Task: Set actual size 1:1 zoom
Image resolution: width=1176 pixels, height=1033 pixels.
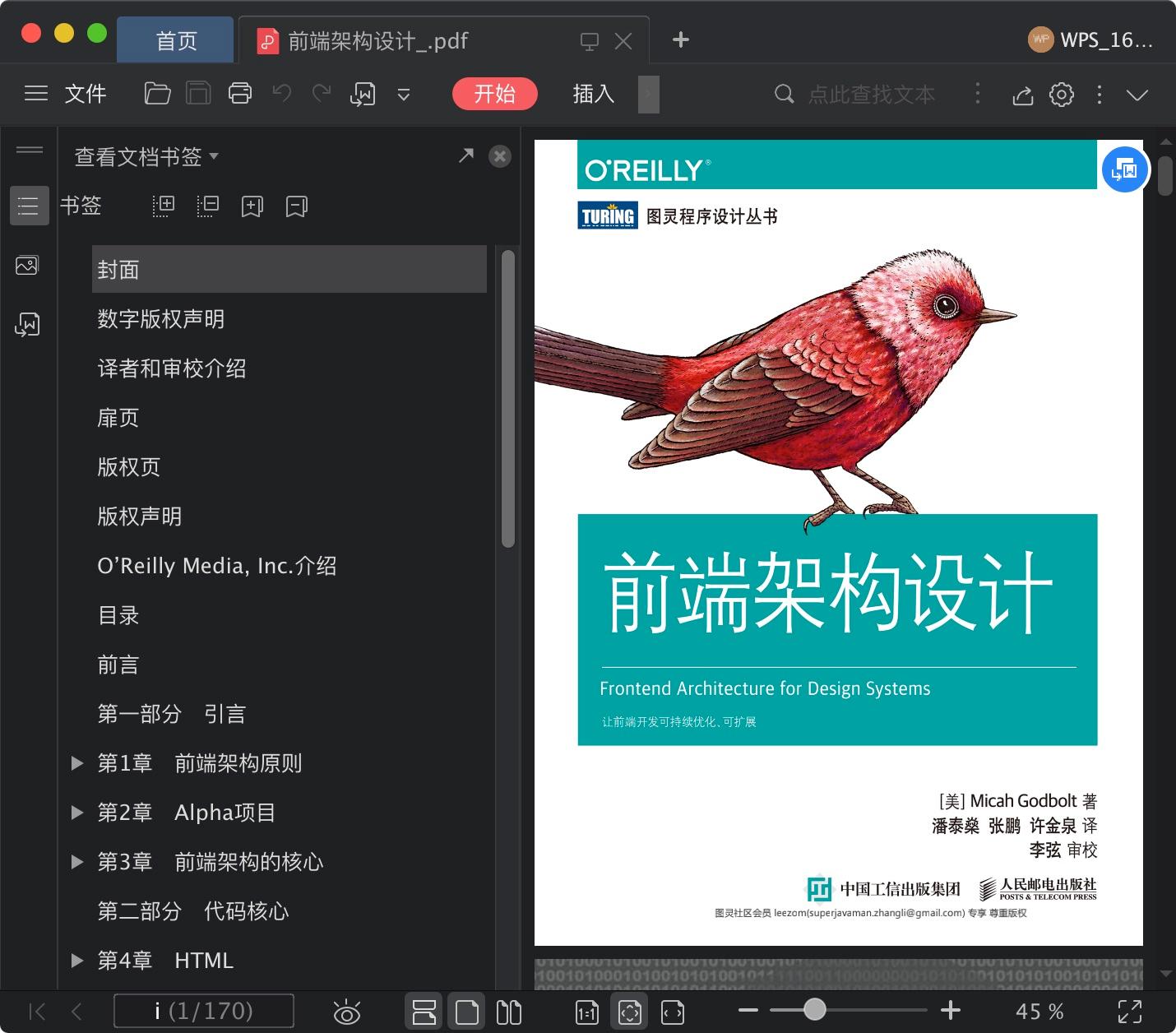Action: 587,1012
